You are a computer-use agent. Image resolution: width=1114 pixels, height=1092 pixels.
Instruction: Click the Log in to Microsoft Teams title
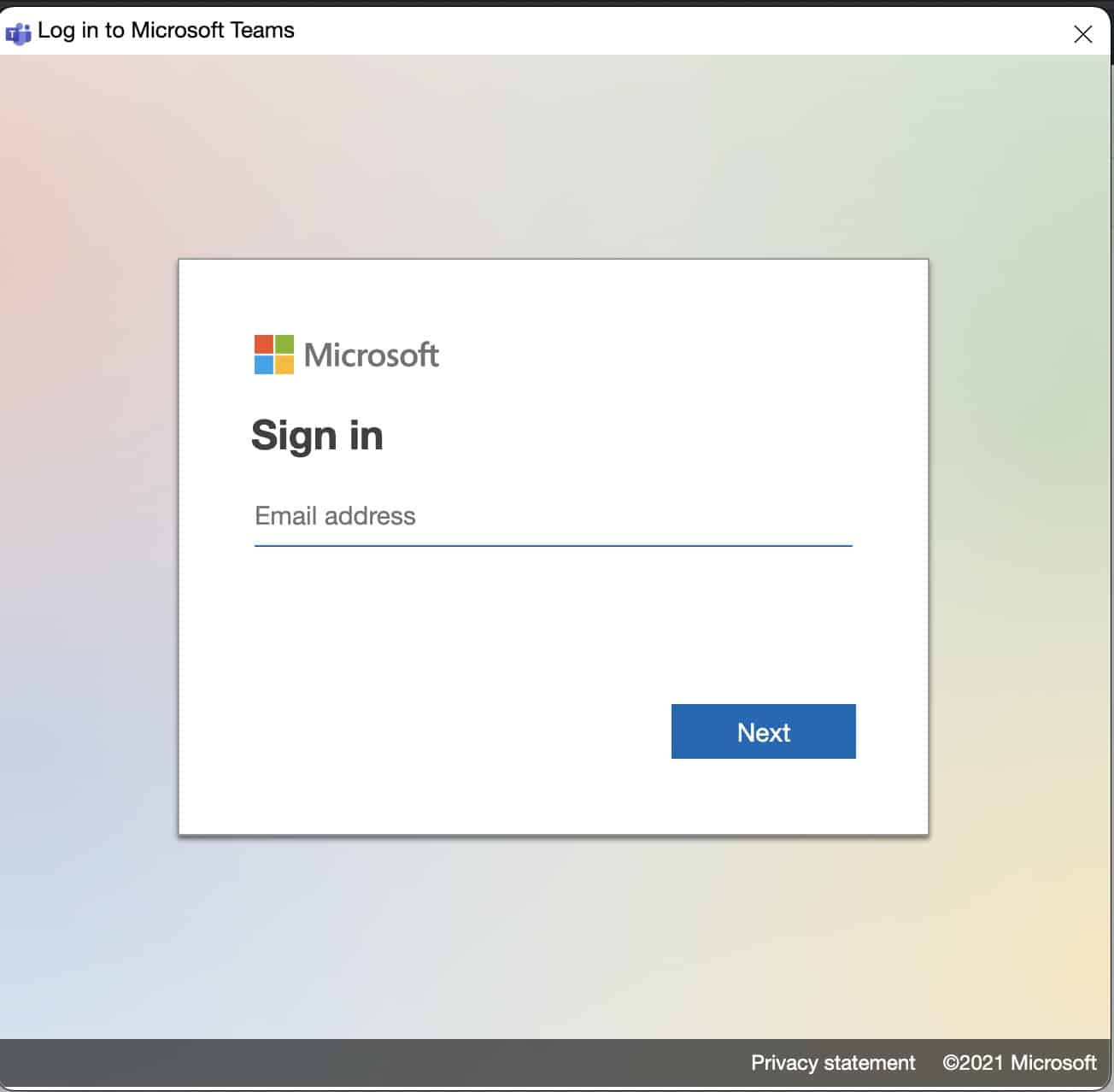click(166, 31)
